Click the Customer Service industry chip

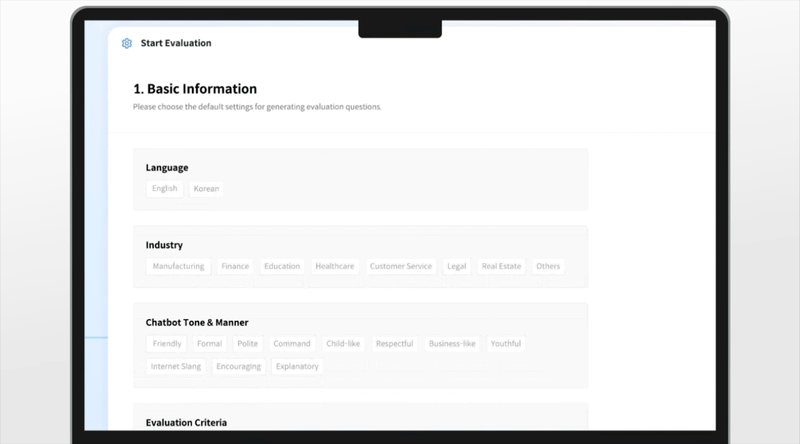(401, 266)
